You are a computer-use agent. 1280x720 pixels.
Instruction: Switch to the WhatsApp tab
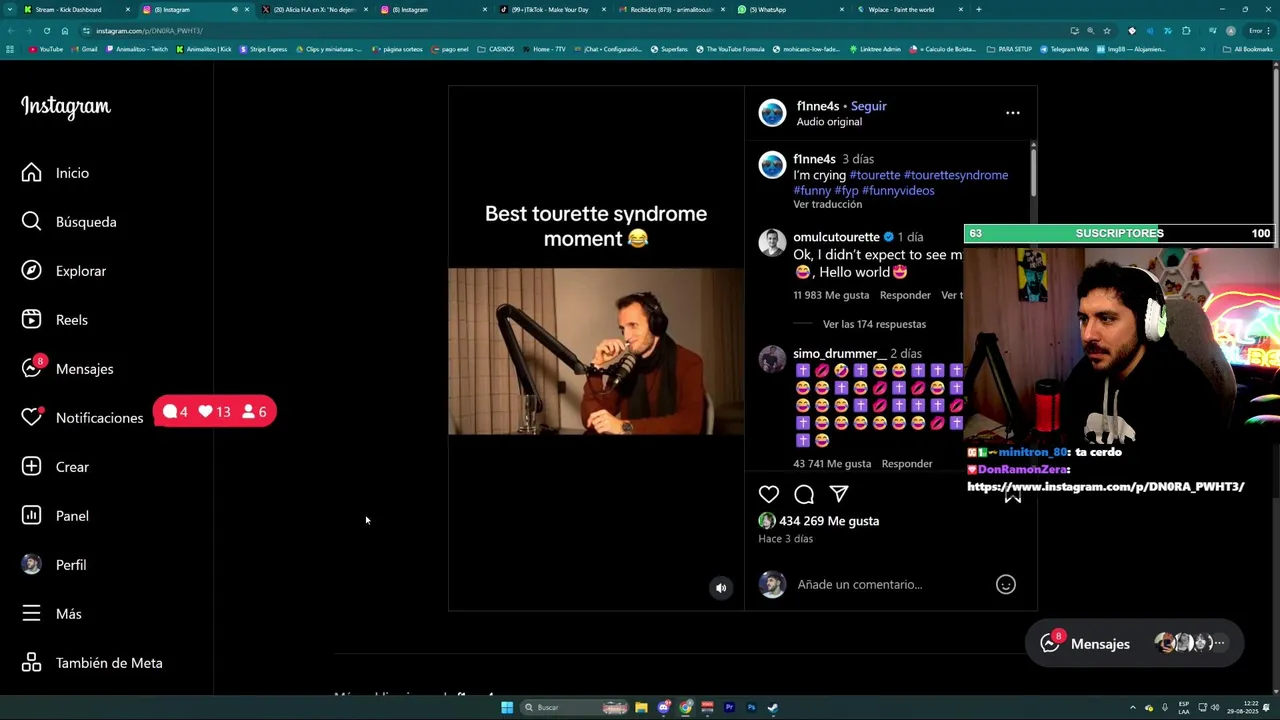coord(791,10)
